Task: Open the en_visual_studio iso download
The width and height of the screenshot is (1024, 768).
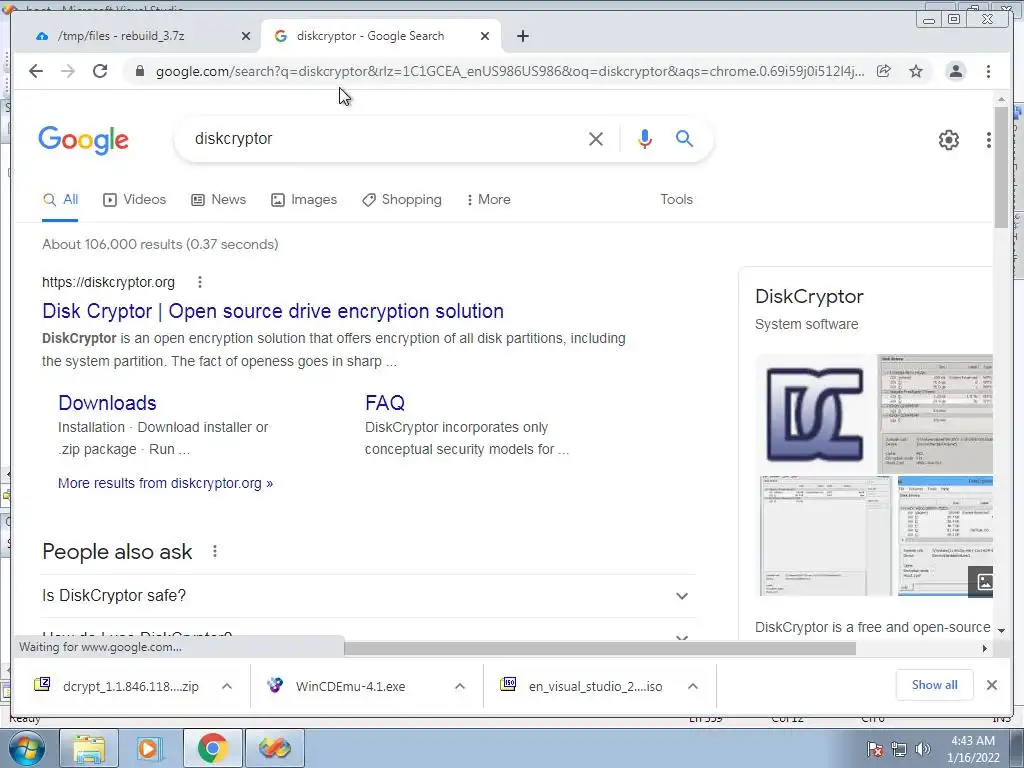Action: point(596,686)
